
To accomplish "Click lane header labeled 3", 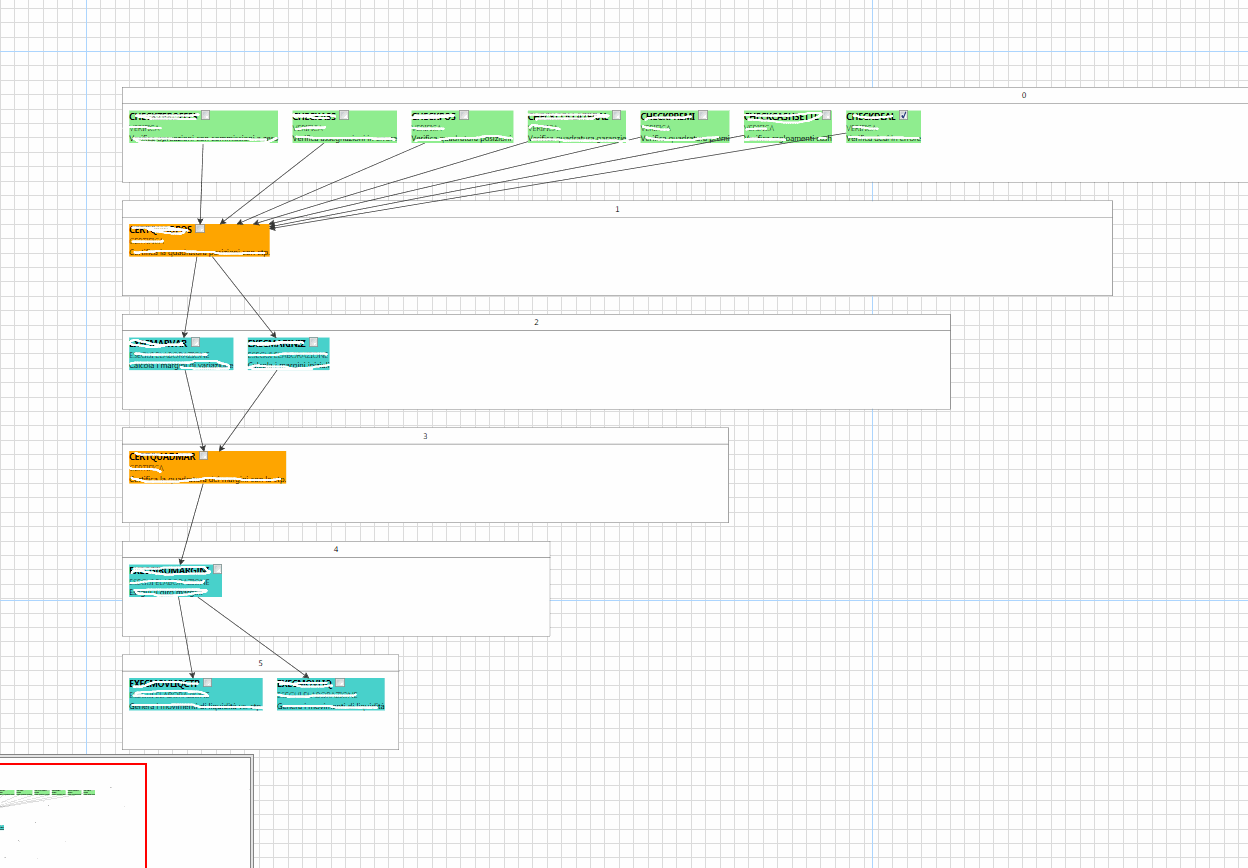I will pyautogui.click(x=425, y=436).
